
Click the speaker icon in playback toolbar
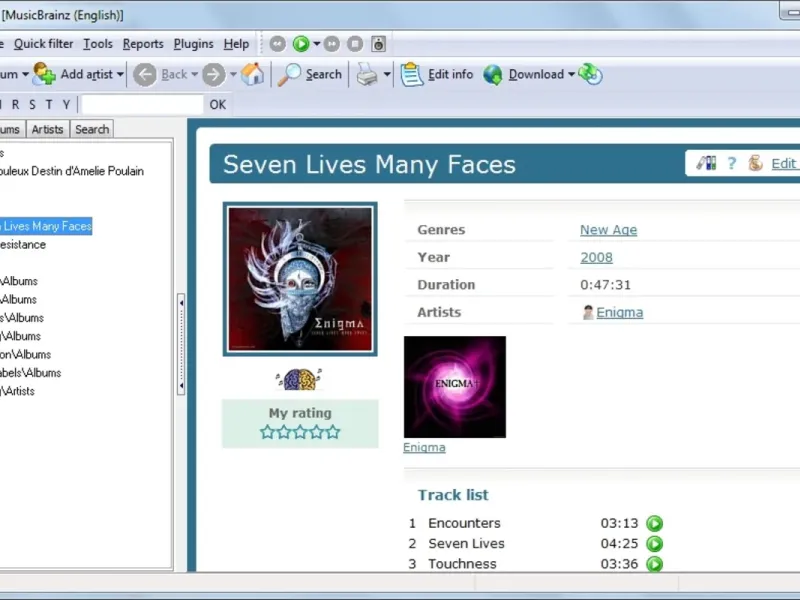[x=379, y=44]
